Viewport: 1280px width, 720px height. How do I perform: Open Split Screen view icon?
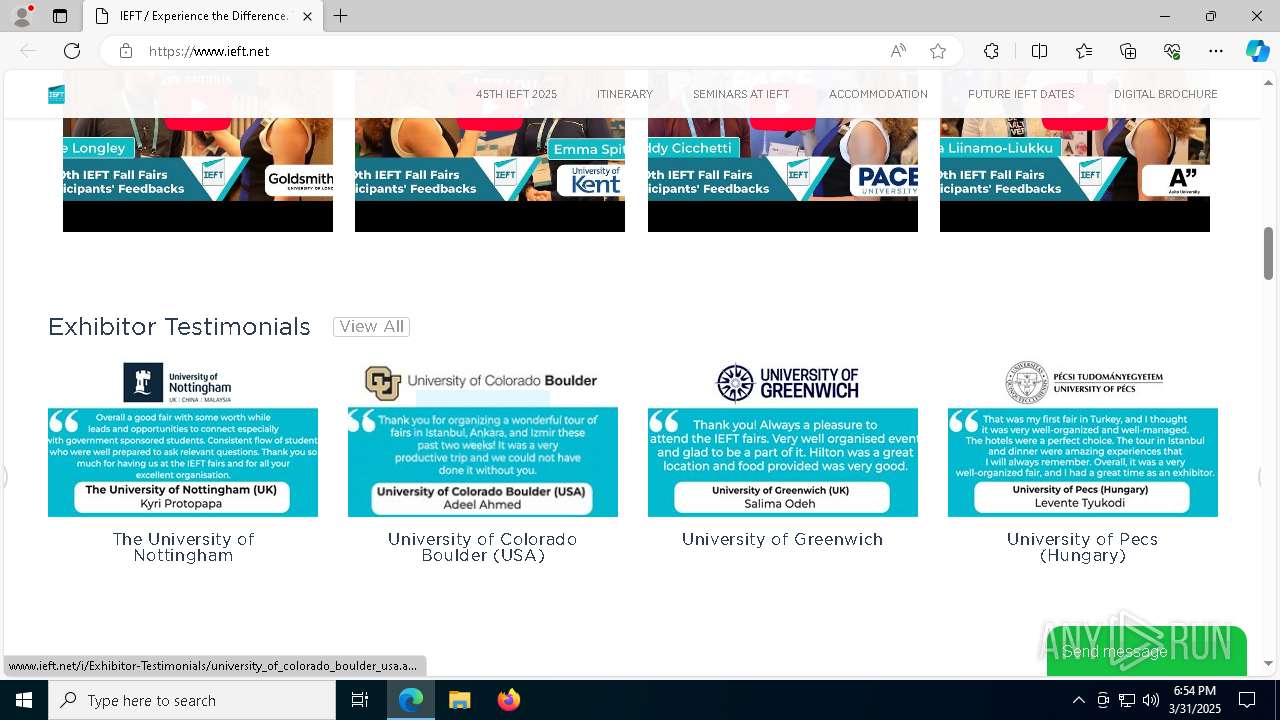(x=1039, y=51)
